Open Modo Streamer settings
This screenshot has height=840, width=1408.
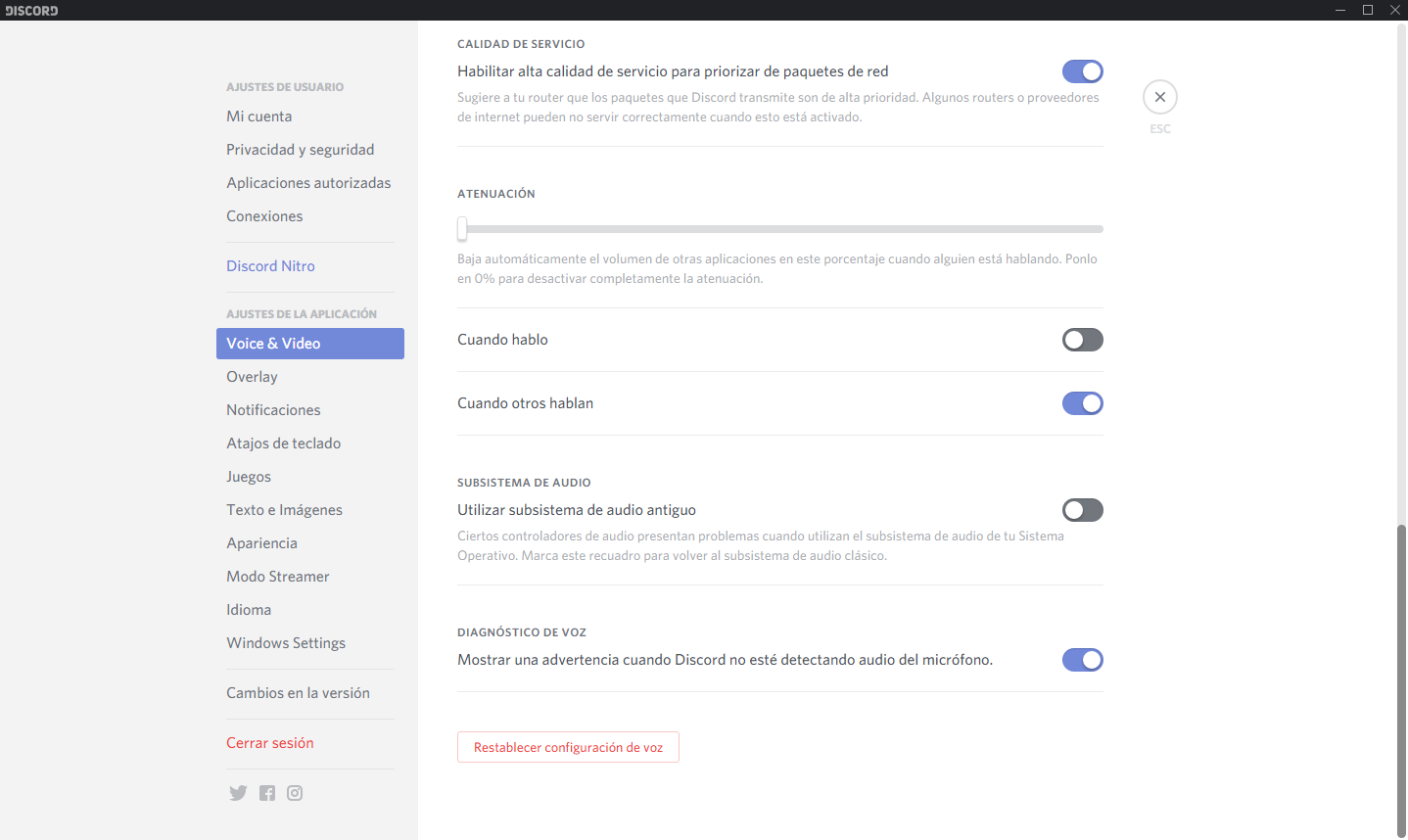pyautogui.click(x=310, y=577)
